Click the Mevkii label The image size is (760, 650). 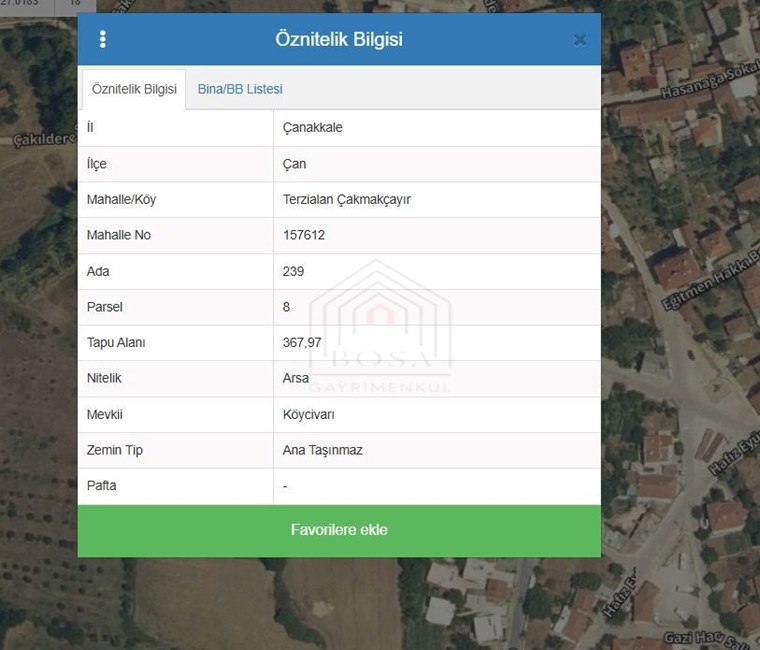105,415
